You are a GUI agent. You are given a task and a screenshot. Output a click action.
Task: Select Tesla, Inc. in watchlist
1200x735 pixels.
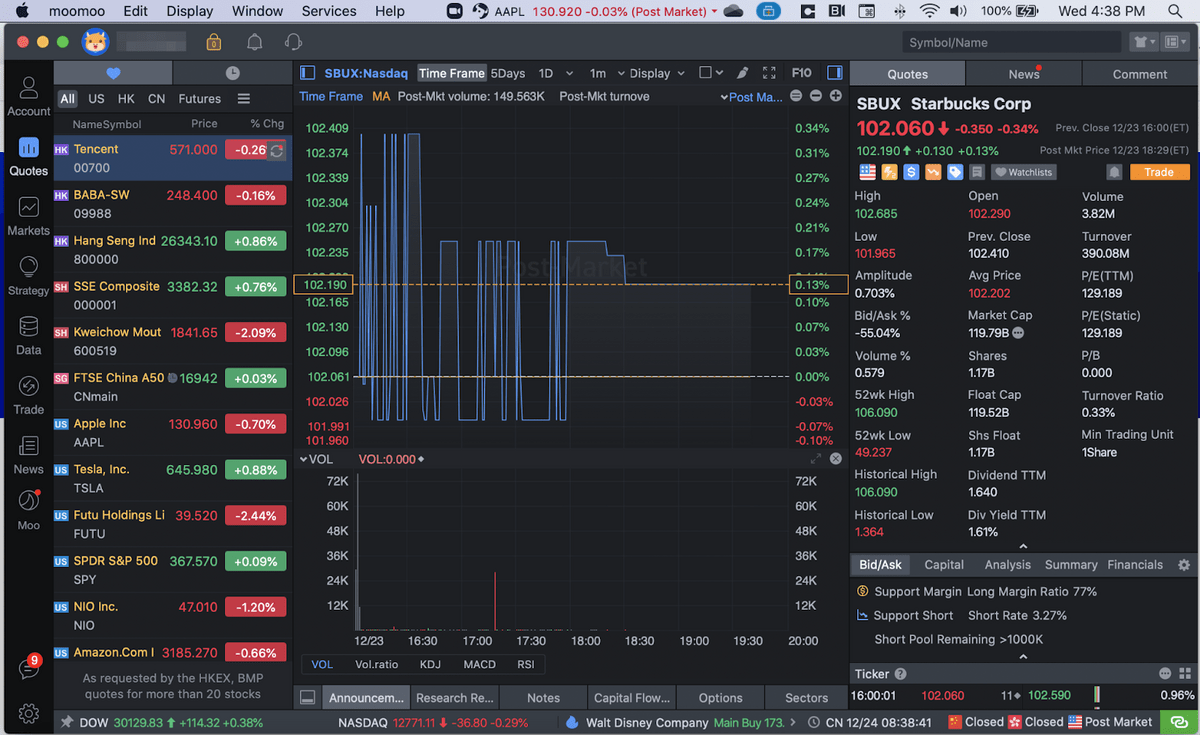click(173, 478)
